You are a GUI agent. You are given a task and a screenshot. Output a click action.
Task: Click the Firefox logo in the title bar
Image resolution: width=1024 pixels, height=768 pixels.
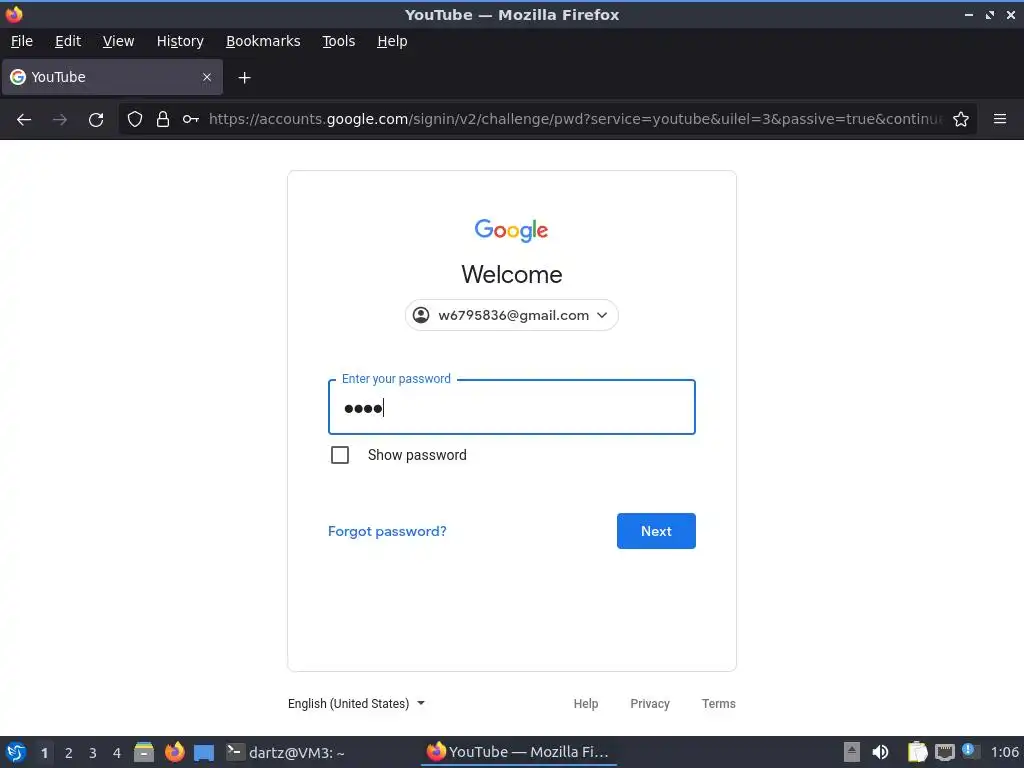(x=14, y=14)
